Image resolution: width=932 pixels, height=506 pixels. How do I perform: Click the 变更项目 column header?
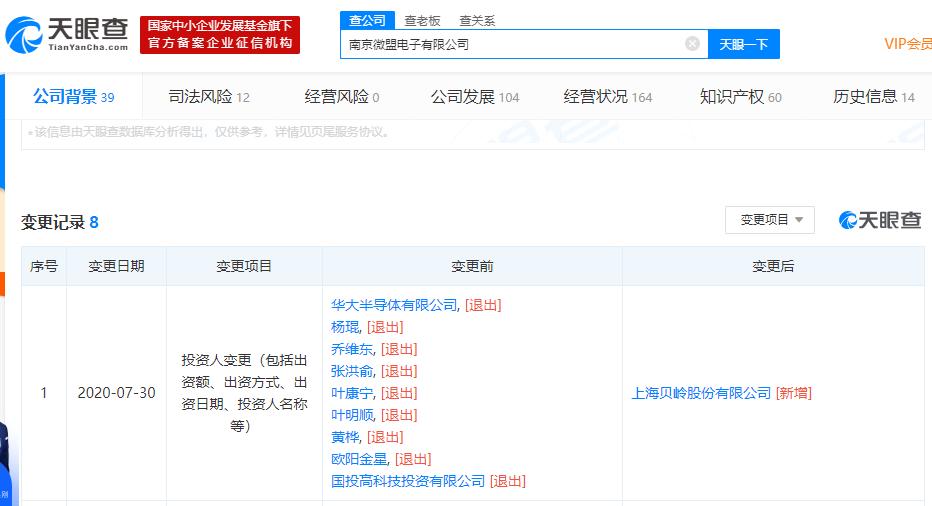pos(244,266)
